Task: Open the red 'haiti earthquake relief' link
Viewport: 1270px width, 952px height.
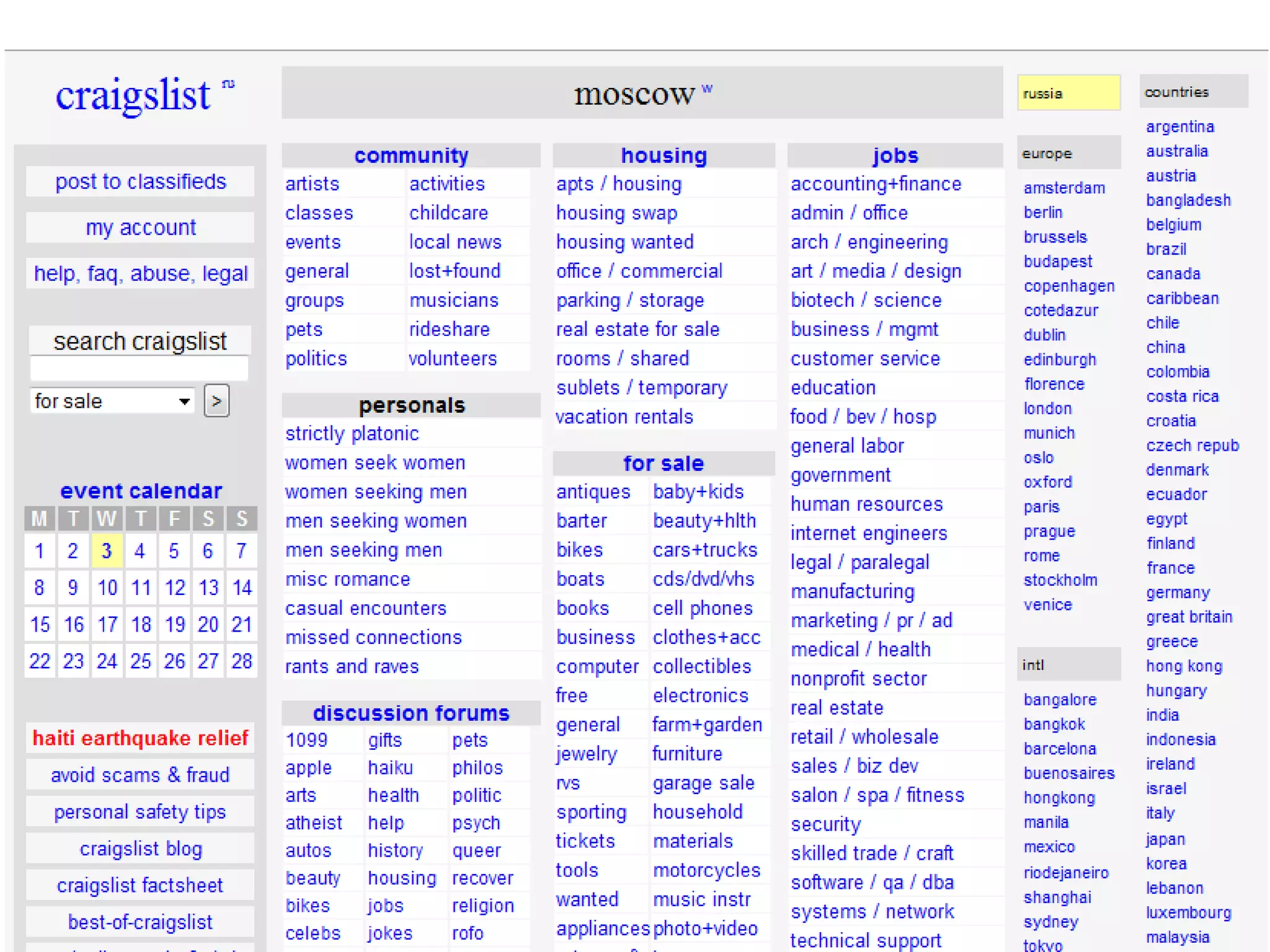Action: point(141,738)
